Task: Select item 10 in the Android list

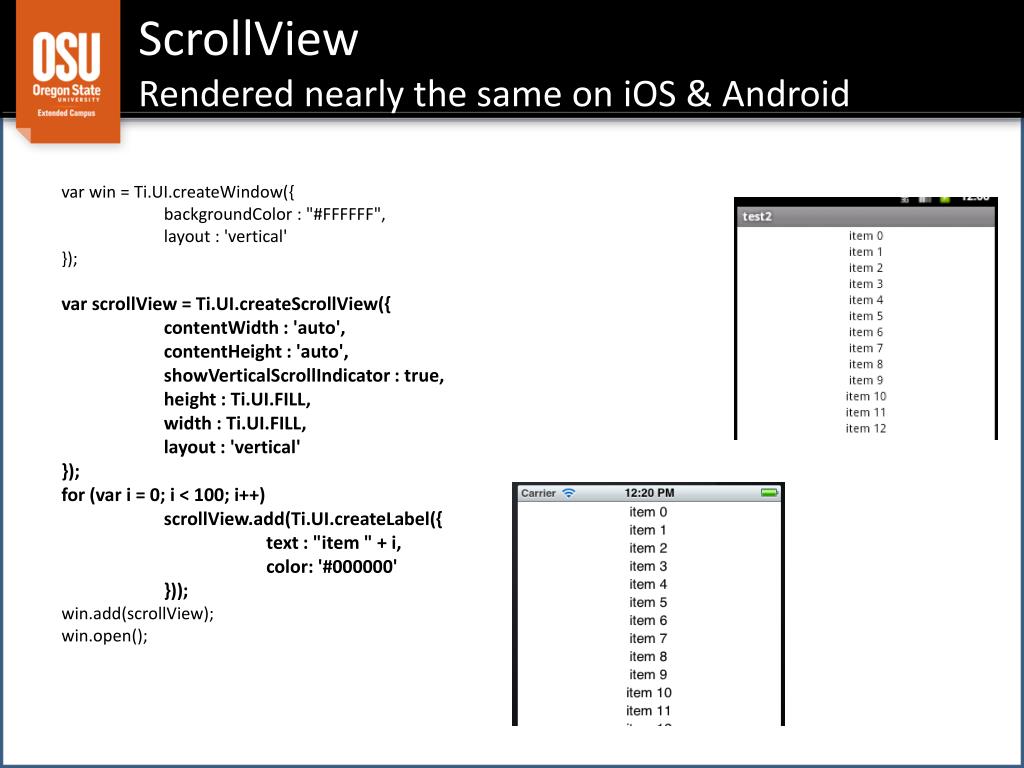Action: click(x=866, y=396)
